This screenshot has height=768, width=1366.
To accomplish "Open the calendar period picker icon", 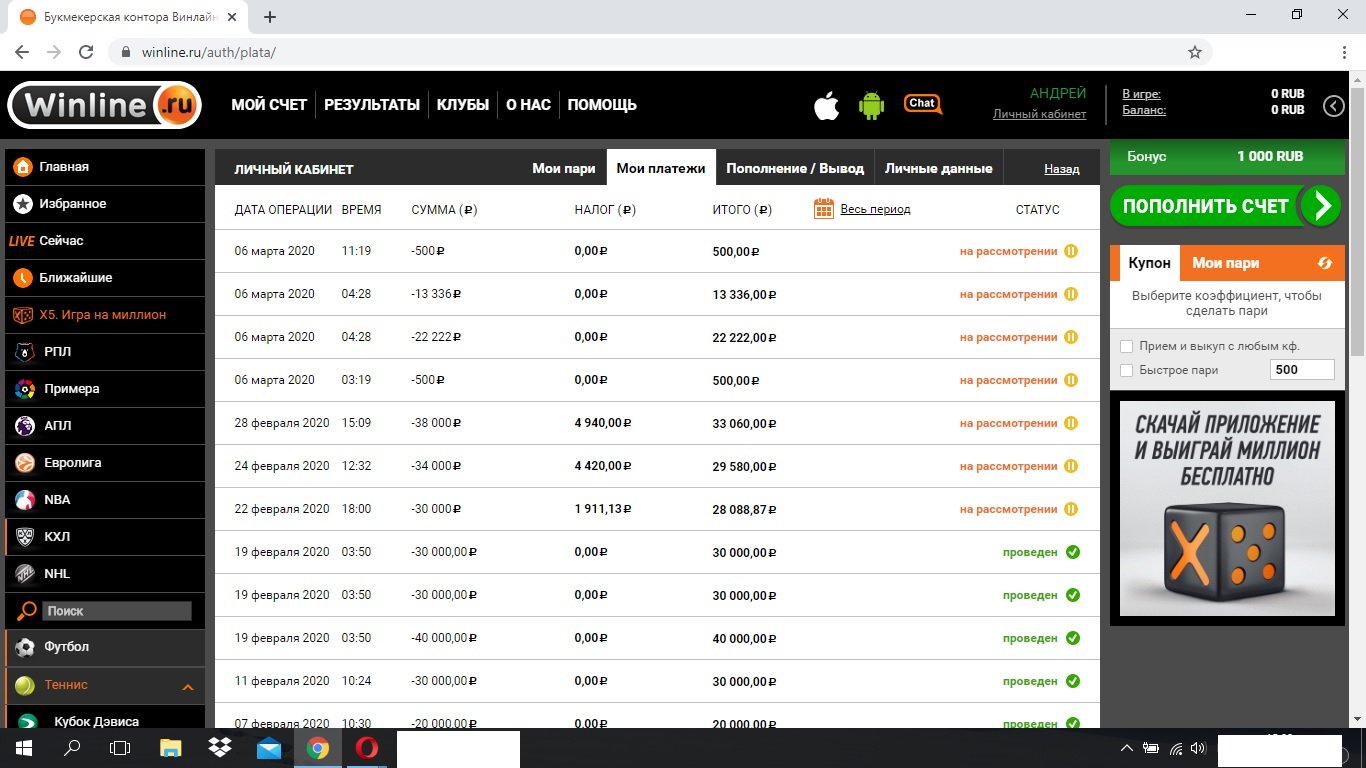I will coord(824,209).
